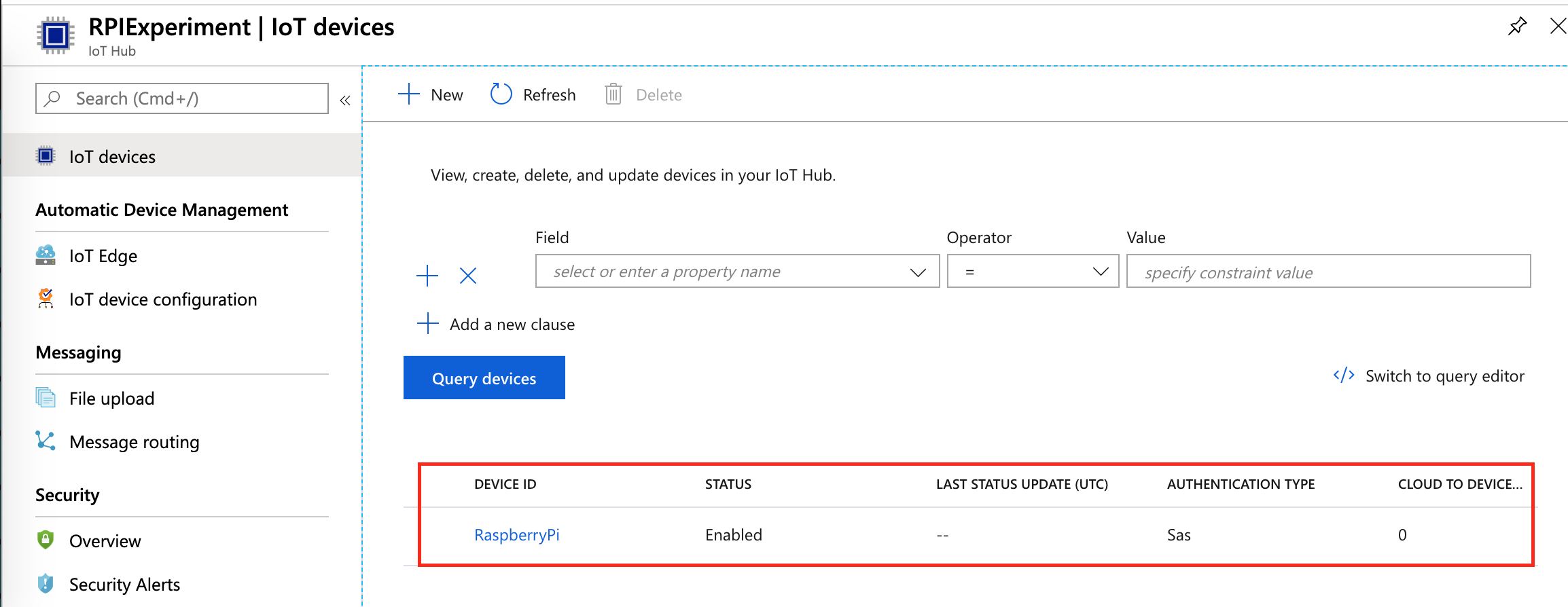Image resolution: width=1568 pixels, height=607 pixels.
Task: Pin the IoT devices blade
Action: [x=1517, y=26]
